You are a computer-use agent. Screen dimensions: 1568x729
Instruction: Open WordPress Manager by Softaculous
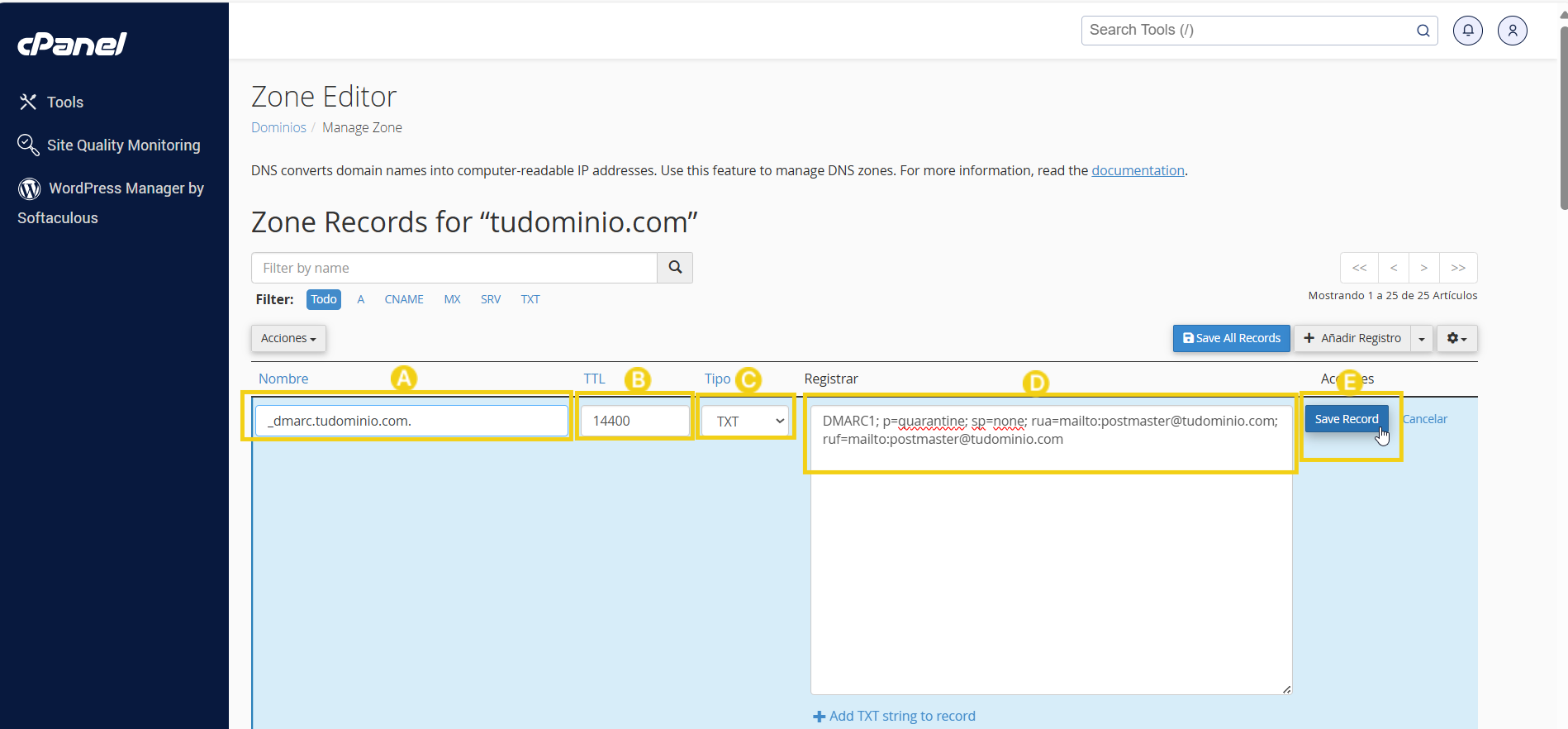pos(111,202)
